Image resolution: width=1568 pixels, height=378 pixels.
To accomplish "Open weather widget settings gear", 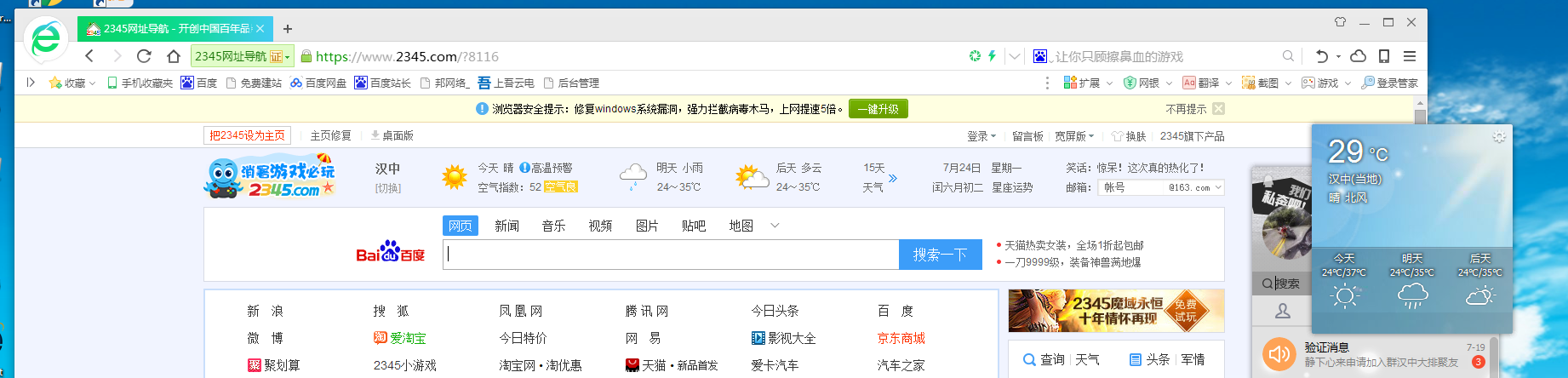I will (1499, 137).
